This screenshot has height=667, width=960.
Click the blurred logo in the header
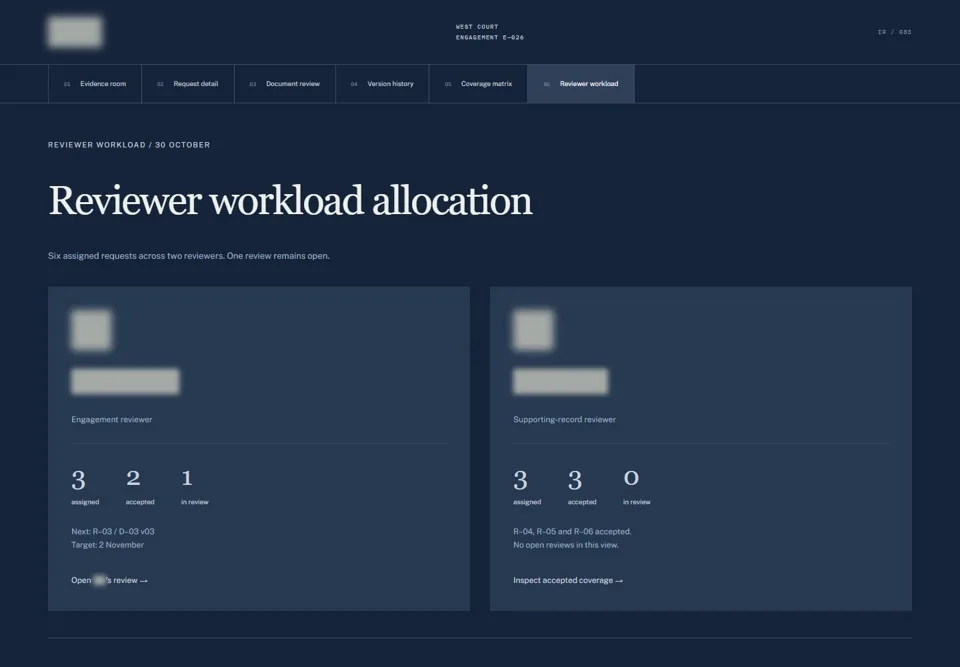pyautogui.click(x=75, y=32)
